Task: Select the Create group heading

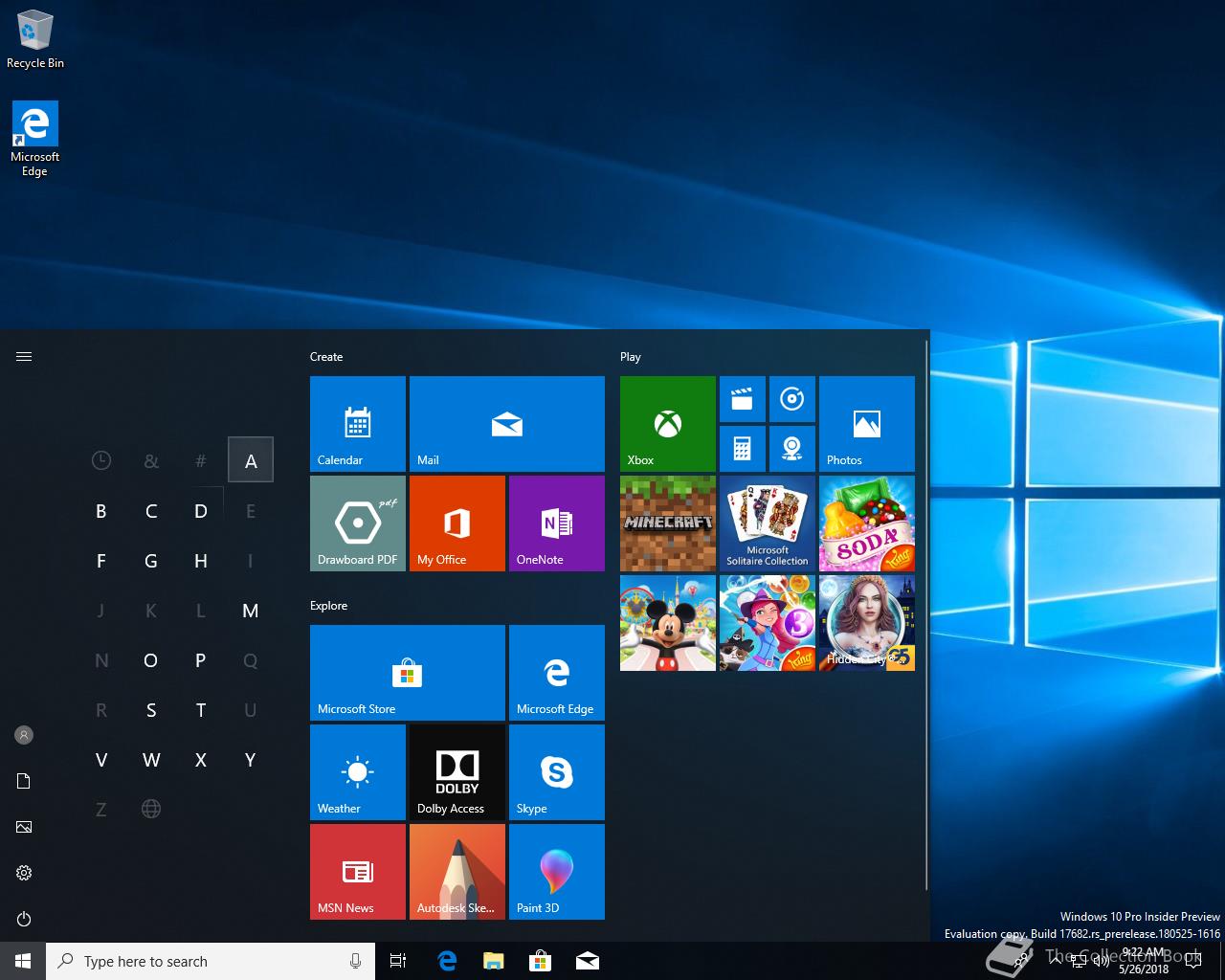Action: coord(326,357)
